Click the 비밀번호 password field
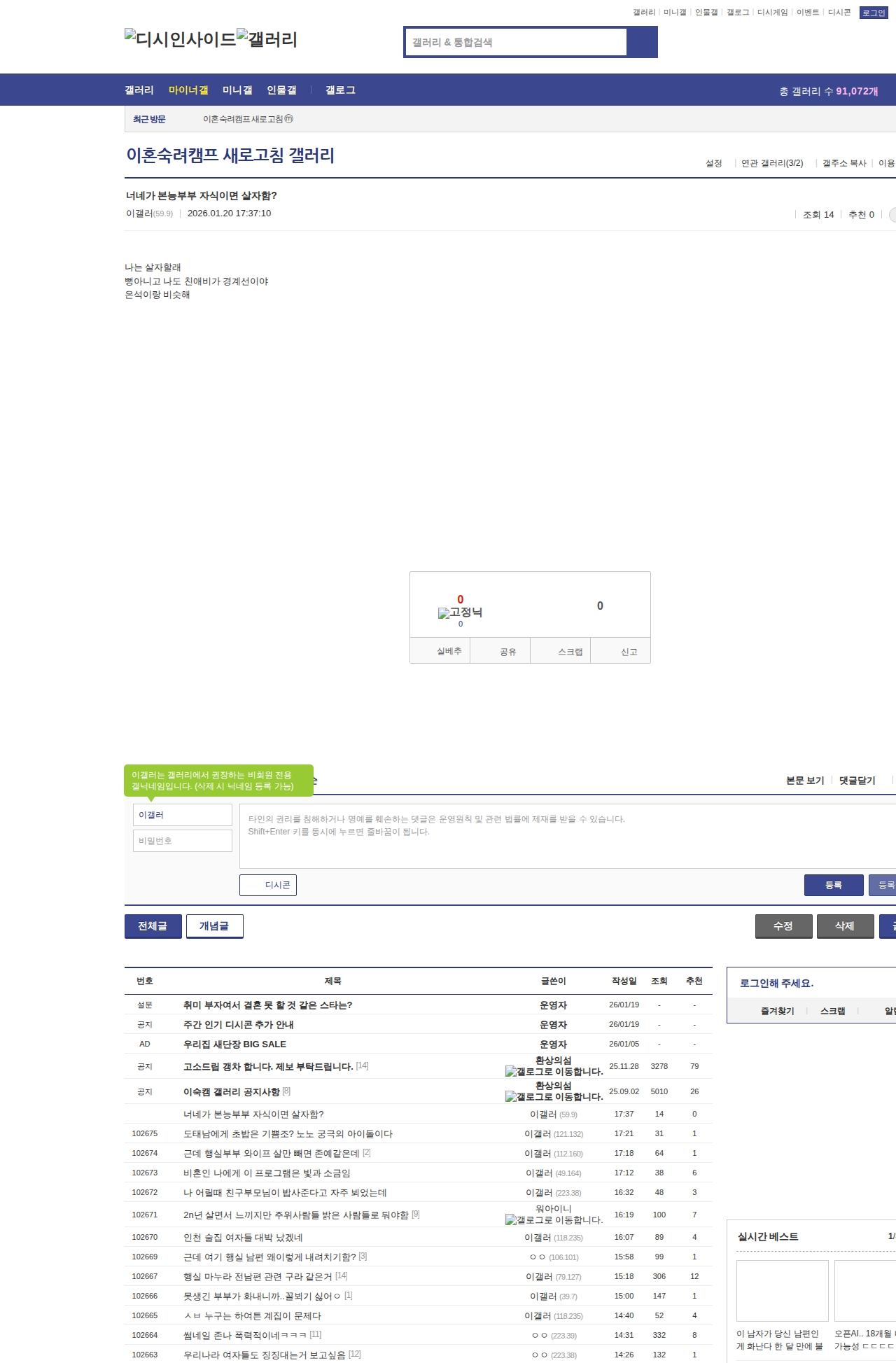This screenshot has height=1363, width=896. click(183, 841)
